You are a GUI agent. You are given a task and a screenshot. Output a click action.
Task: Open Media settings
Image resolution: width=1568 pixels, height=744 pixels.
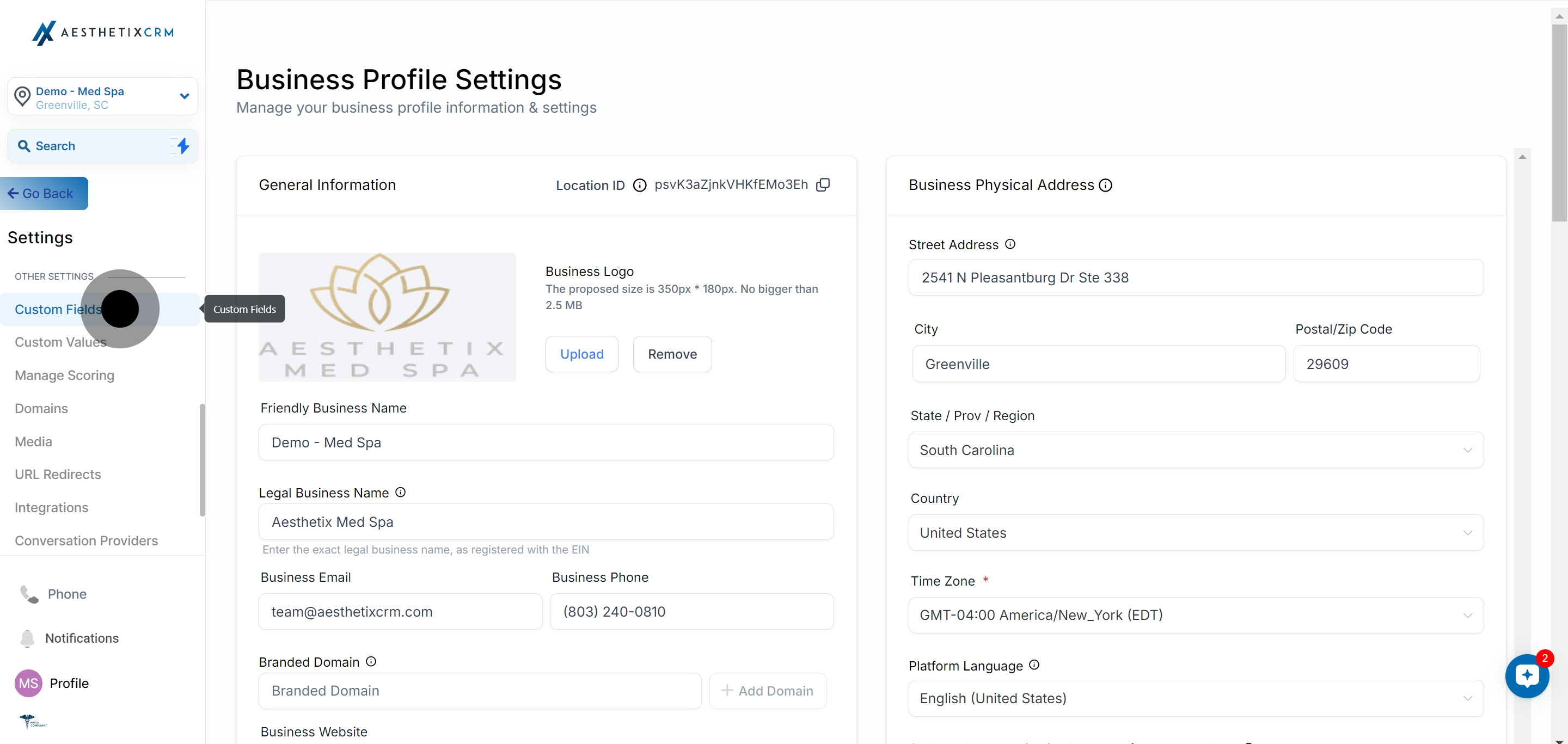tap(33, 441)
